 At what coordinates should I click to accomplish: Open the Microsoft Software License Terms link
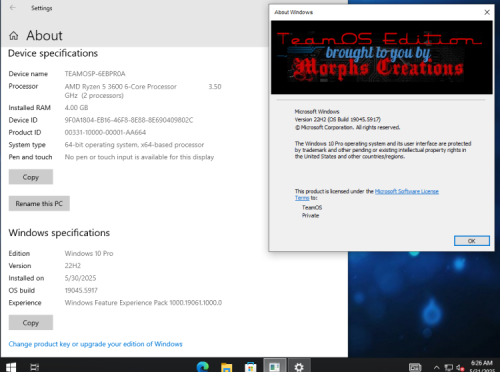(407, 191)
